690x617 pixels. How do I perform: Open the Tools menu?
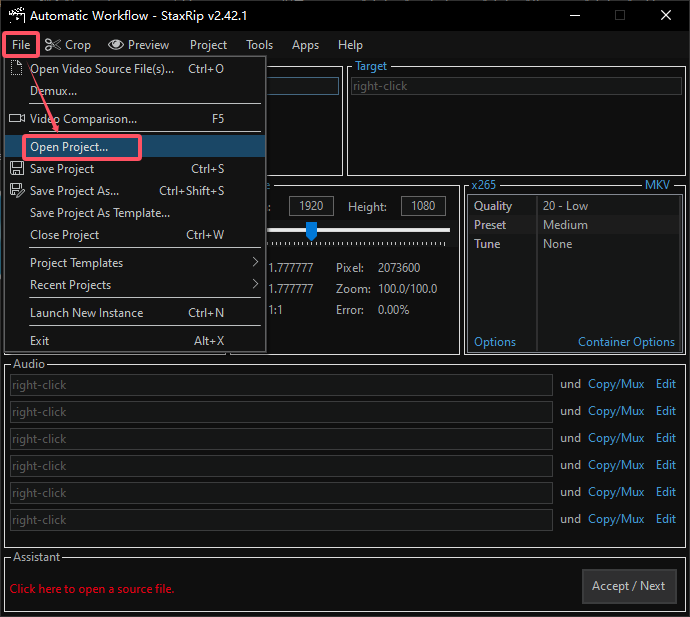pyautogui.click(x=259, y=45)
